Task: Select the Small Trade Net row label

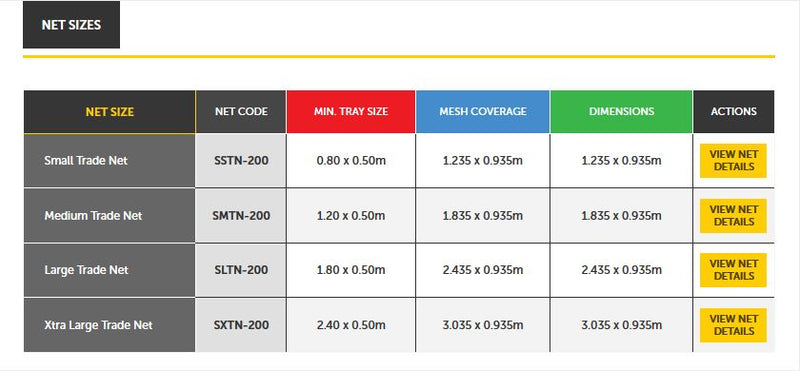Action: pyautogui.click(x=86, y=161)
